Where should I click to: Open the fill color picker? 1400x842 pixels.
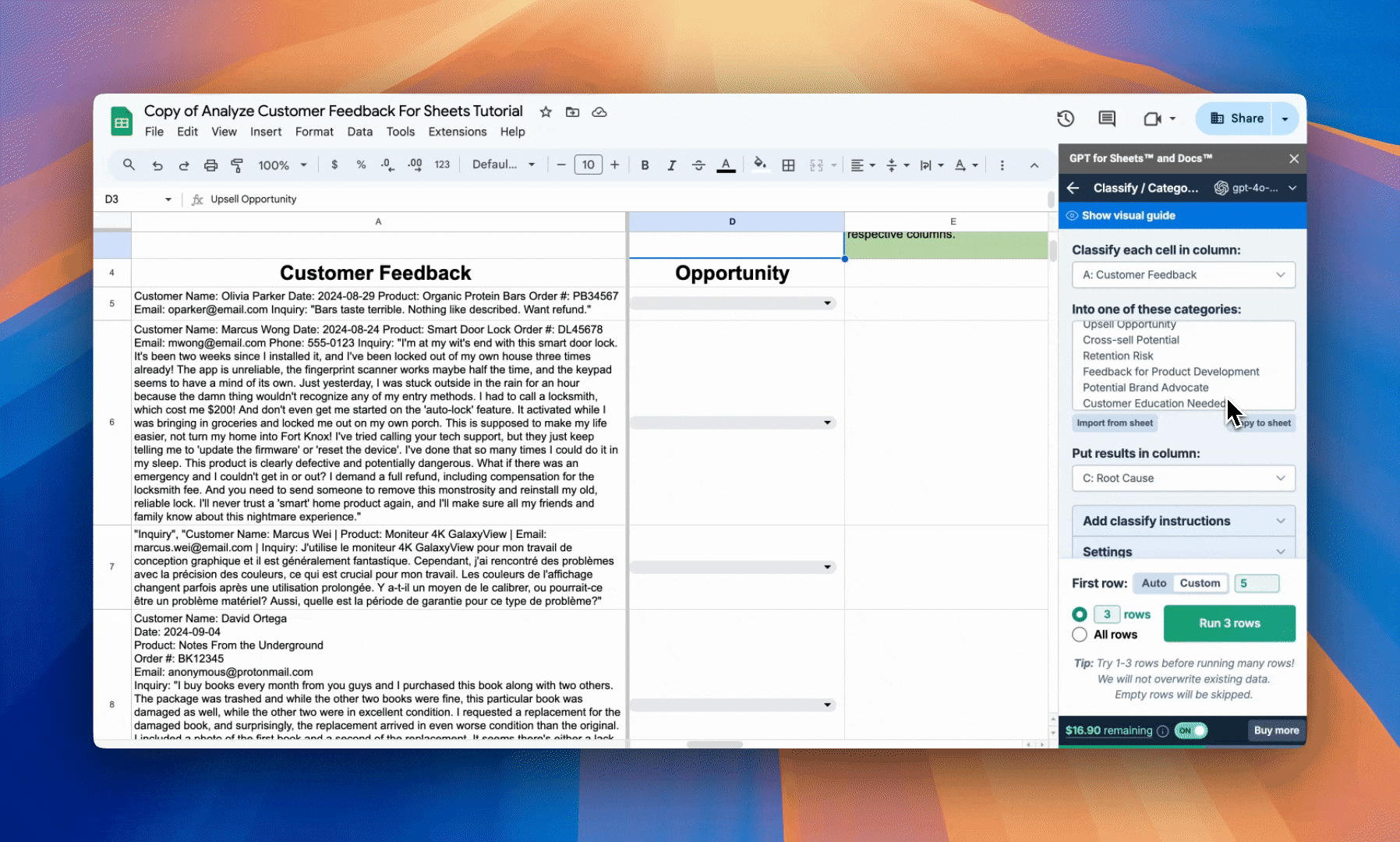tap(760, 165)
